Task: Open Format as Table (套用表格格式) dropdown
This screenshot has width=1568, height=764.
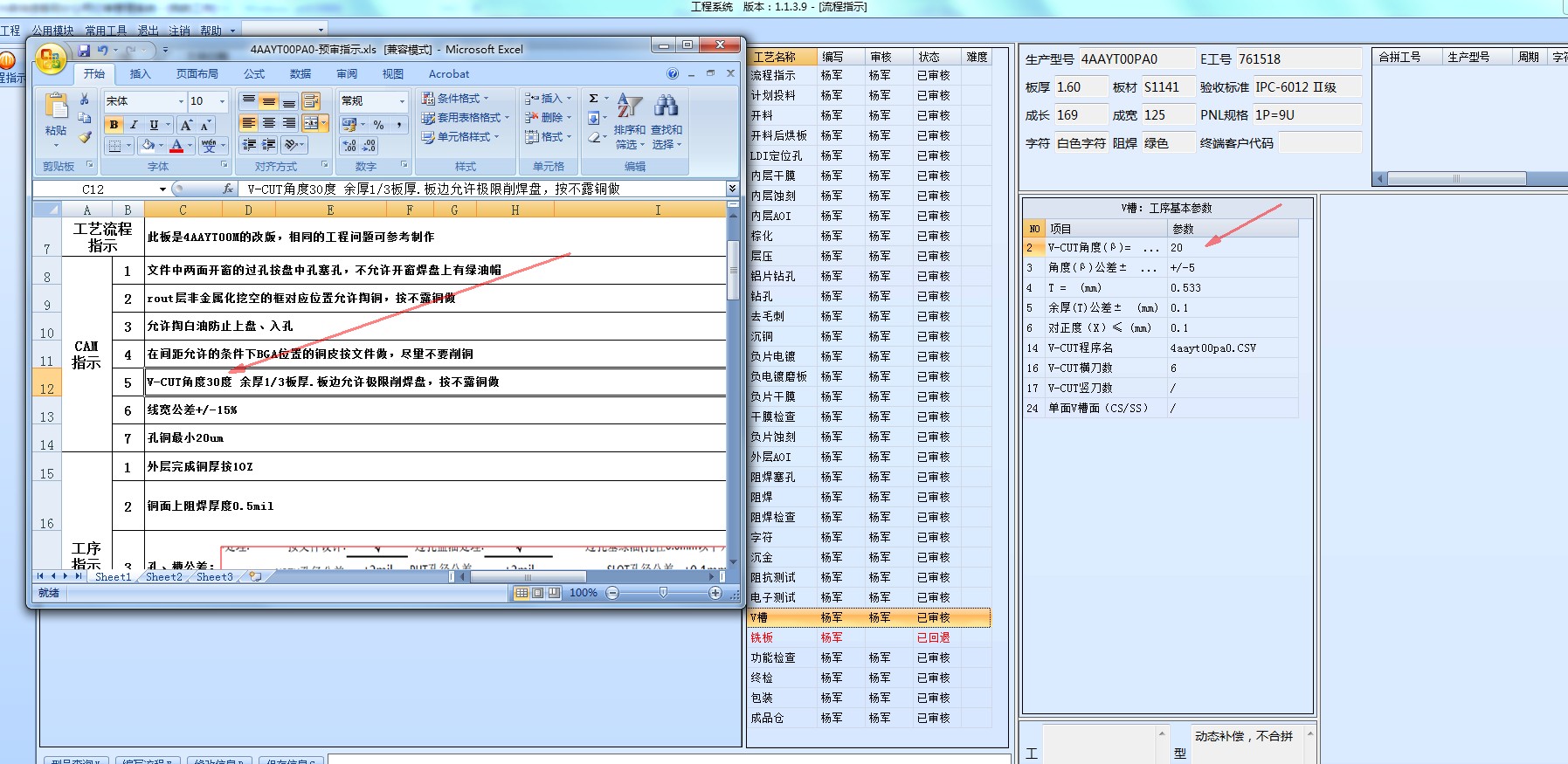Action: coord(466,118)
